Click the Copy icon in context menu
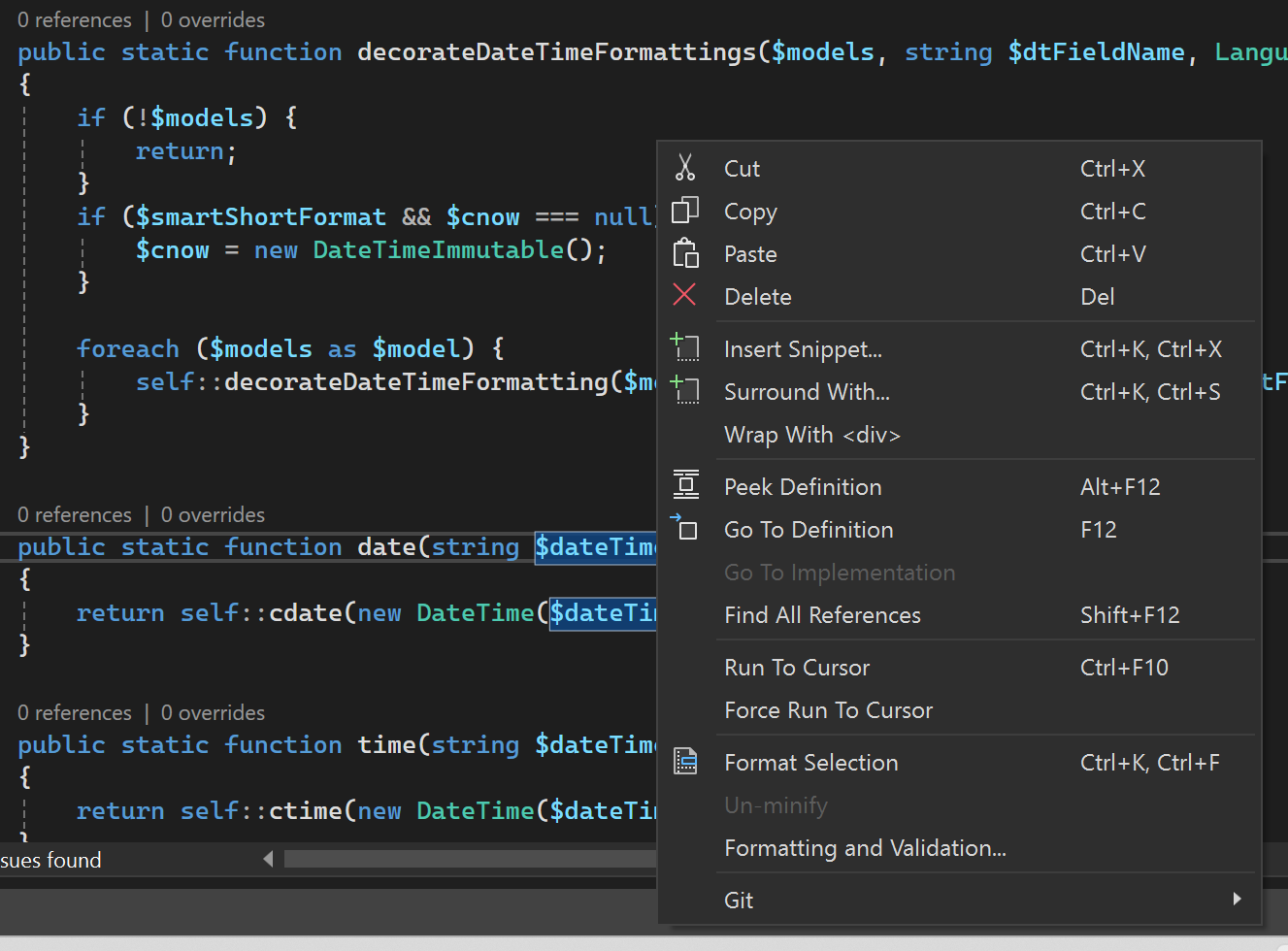The image size is (1288, 951). coord(685,211)
